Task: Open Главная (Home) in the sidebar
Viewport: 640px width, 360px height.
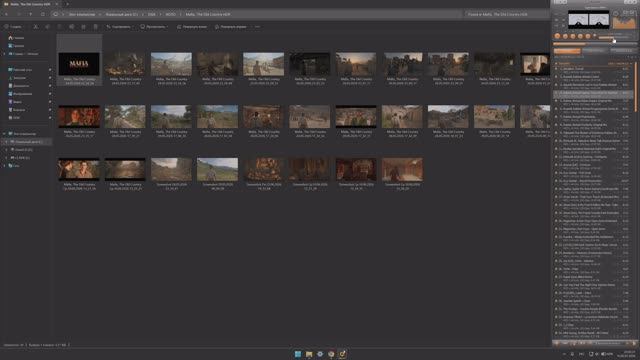Action: 16,38
